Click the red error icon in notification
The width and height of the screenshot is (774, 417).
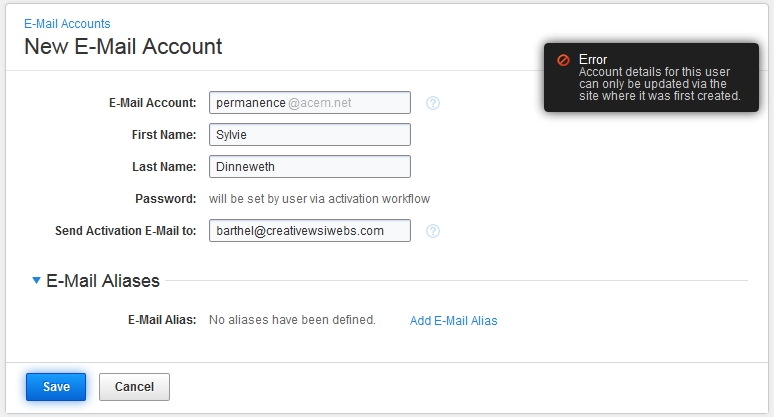[x=564, y=60]
